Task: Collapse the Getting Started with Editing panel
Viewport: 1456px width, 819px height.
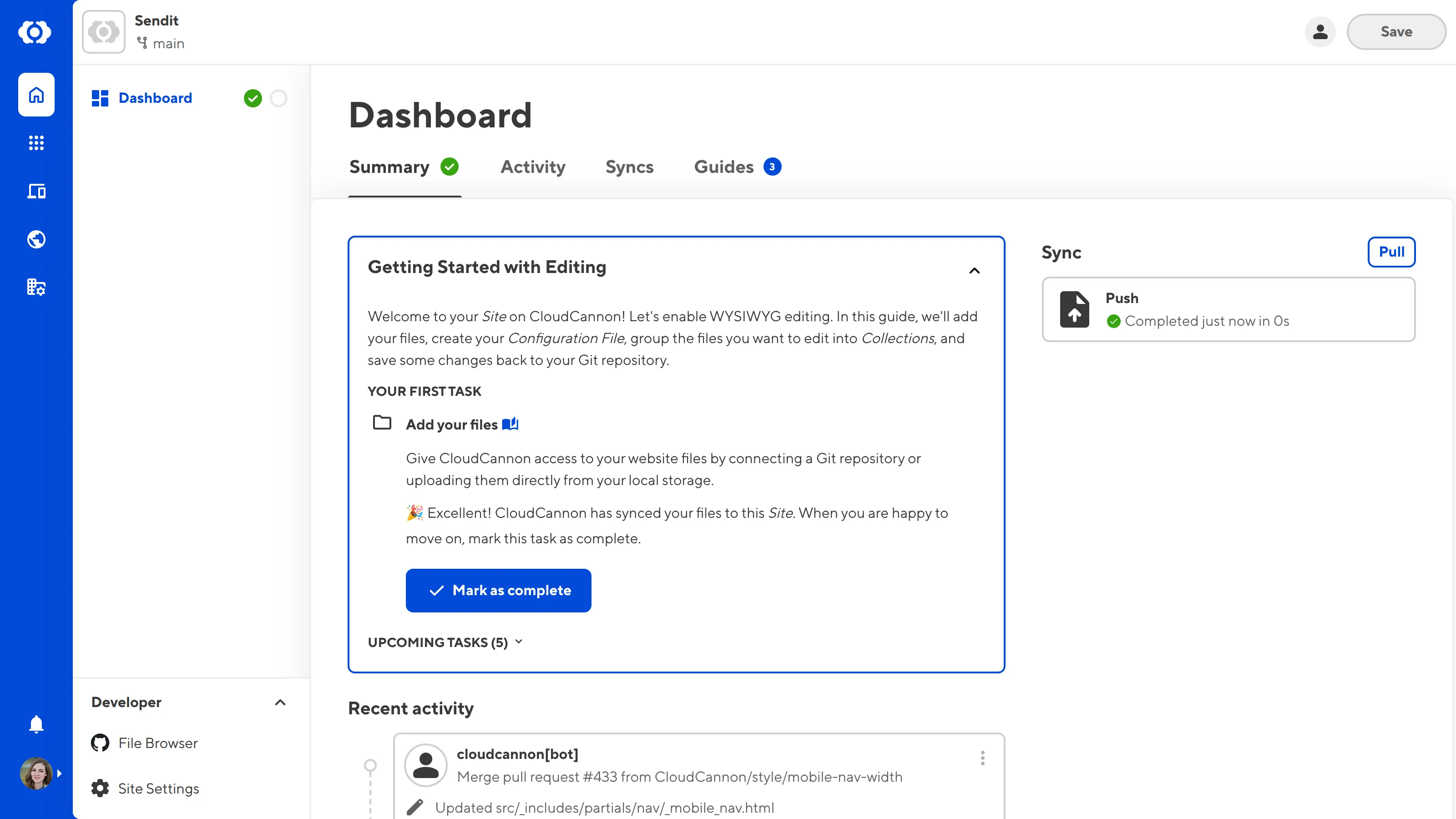Action: 974,271
